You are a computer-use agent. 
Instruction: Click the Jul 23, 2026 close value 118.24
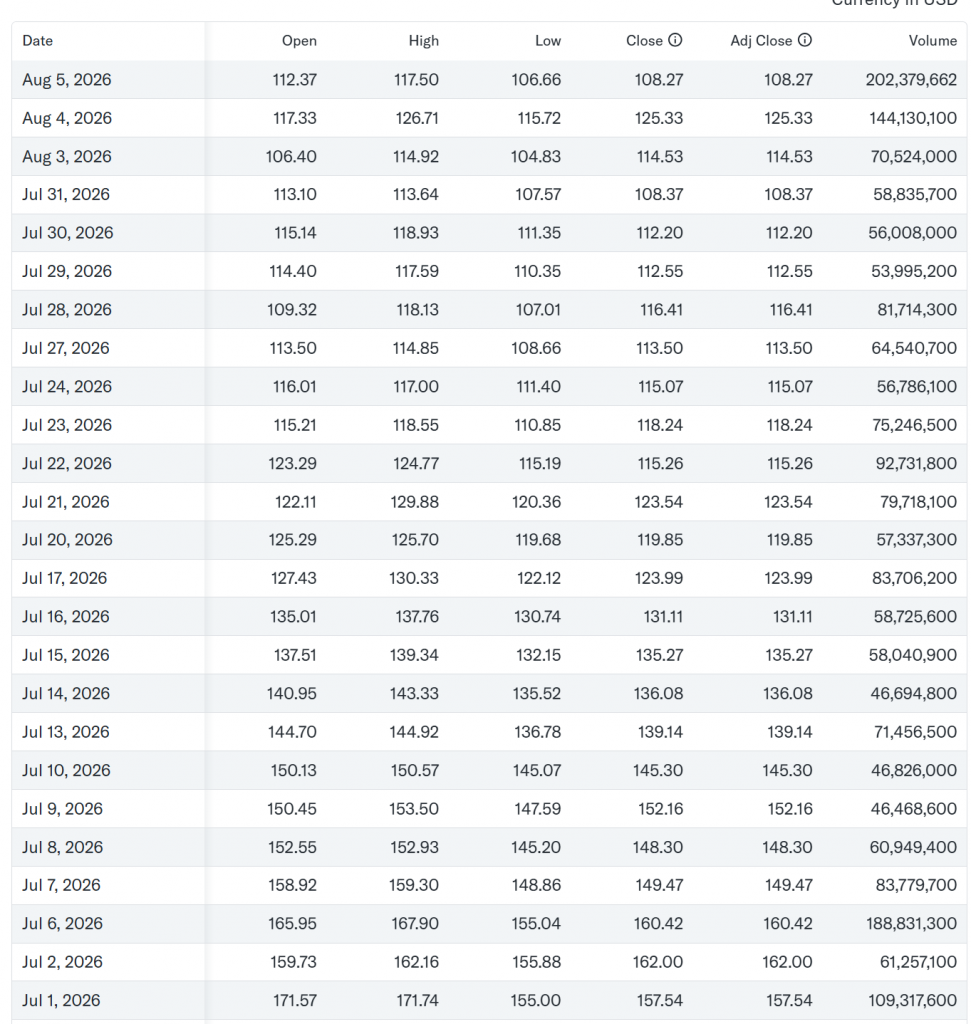[660, 425]
